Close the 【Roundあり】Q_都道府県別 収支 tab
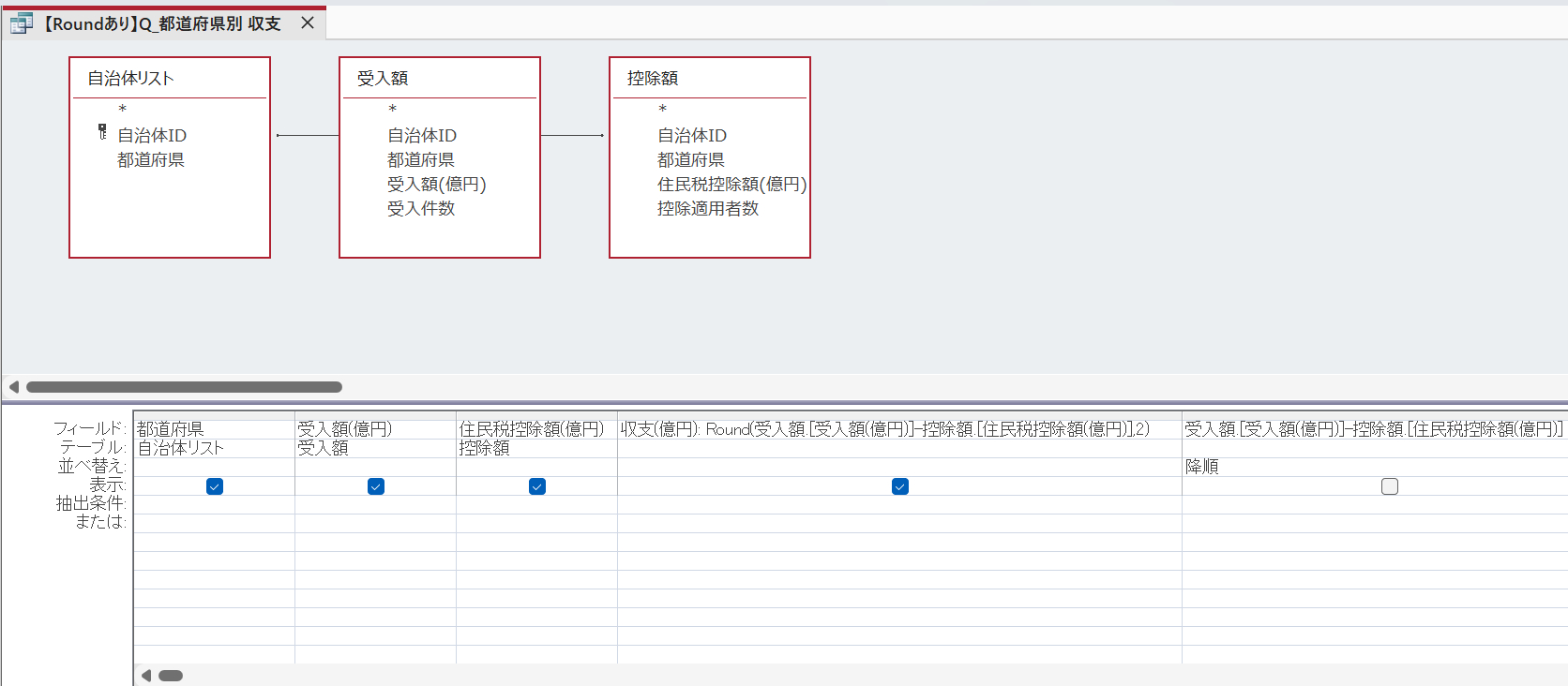Viewport: 1568px width, 686px height. (x=308, y=23)
